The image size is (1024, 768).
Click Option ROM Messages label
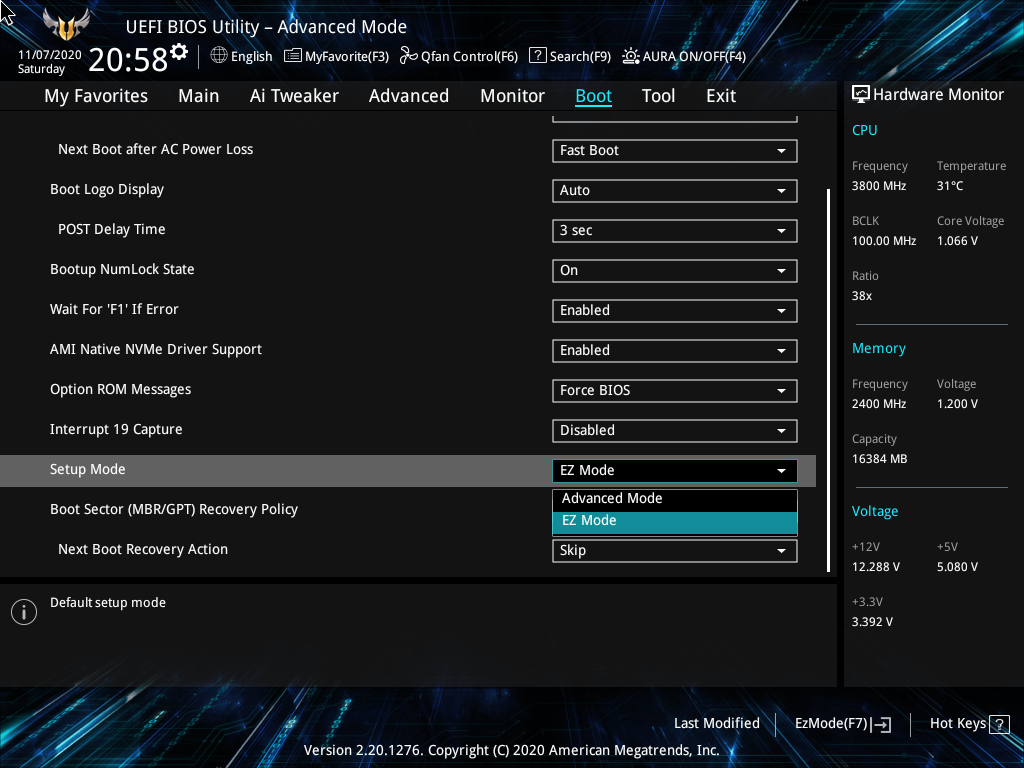[121, 390]
